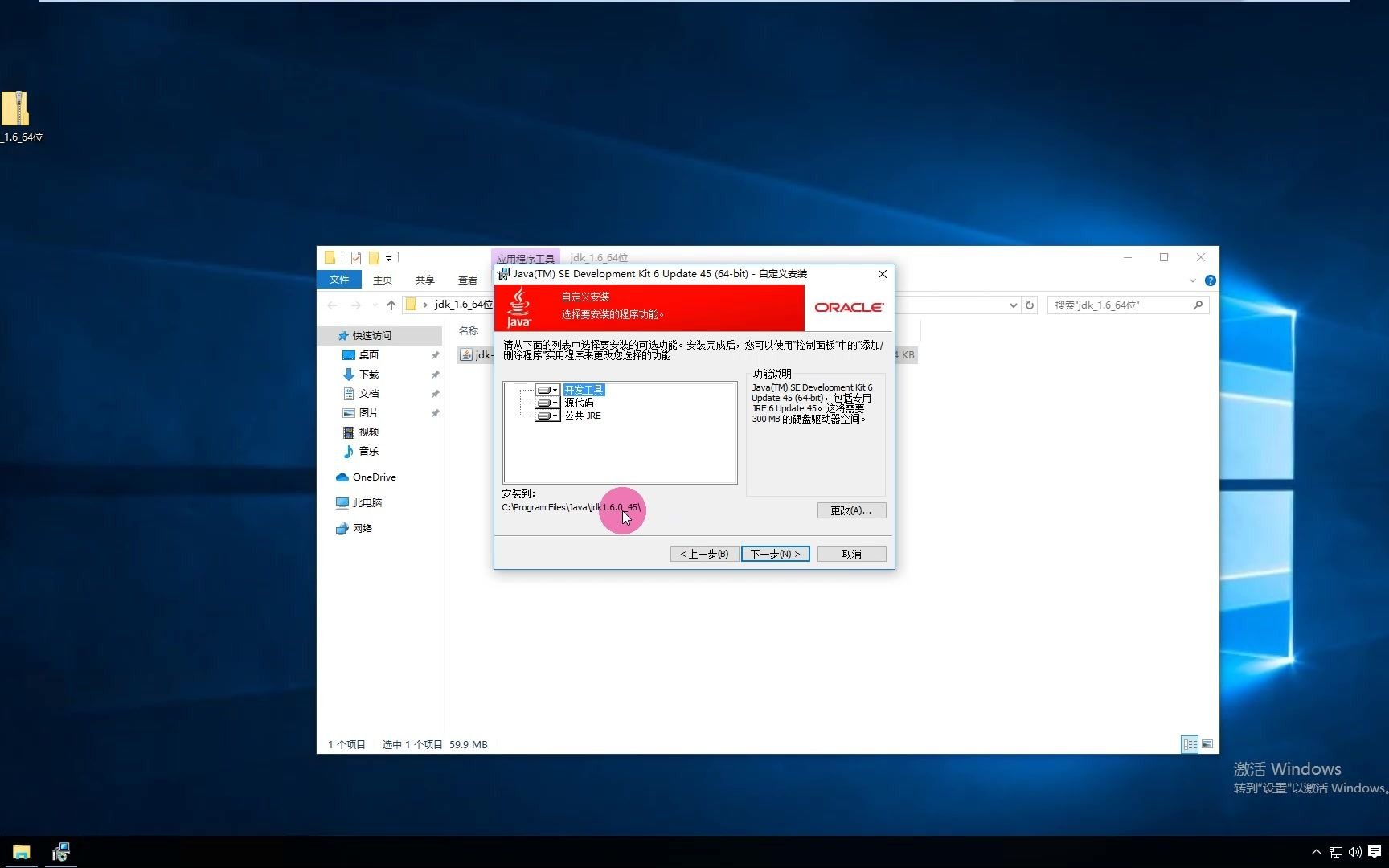Click the Explorer up-one-level arrow
Viewport: 1389px width, 868px height.
391,305
